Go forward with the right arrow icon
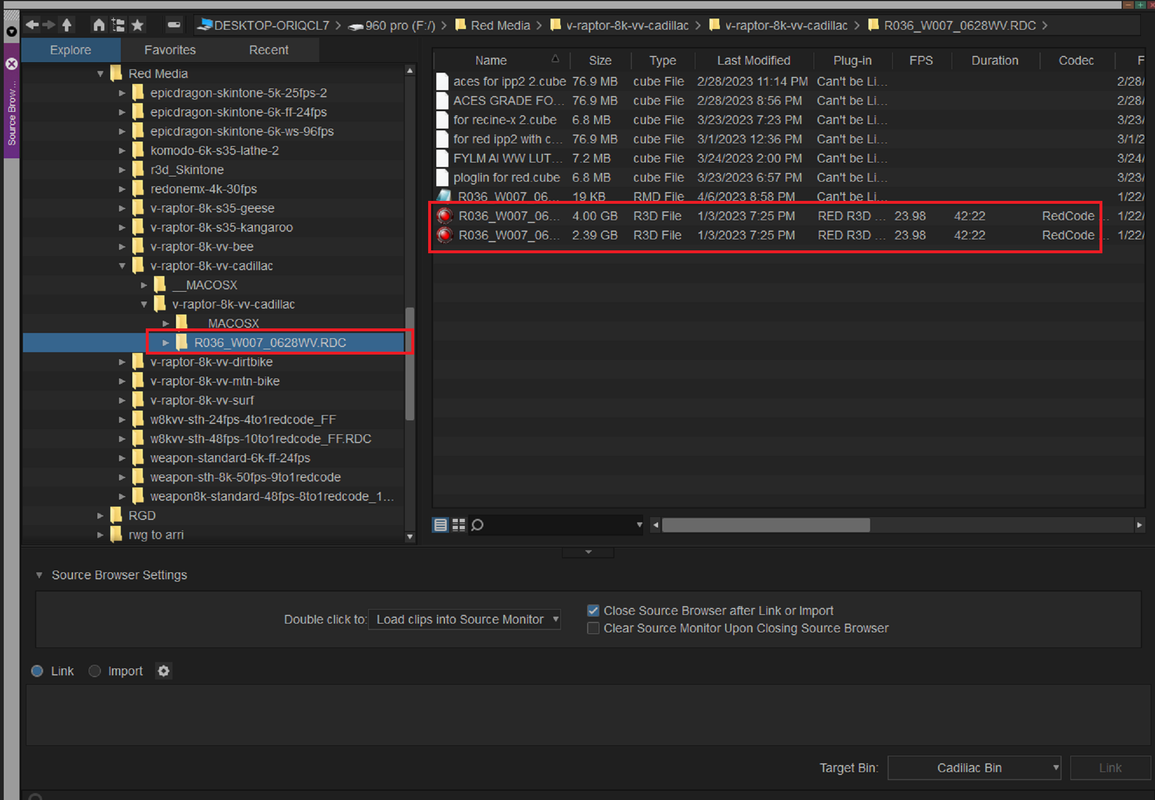The image size is (1155, 800). pyautogui.click(x=49, y=25)
